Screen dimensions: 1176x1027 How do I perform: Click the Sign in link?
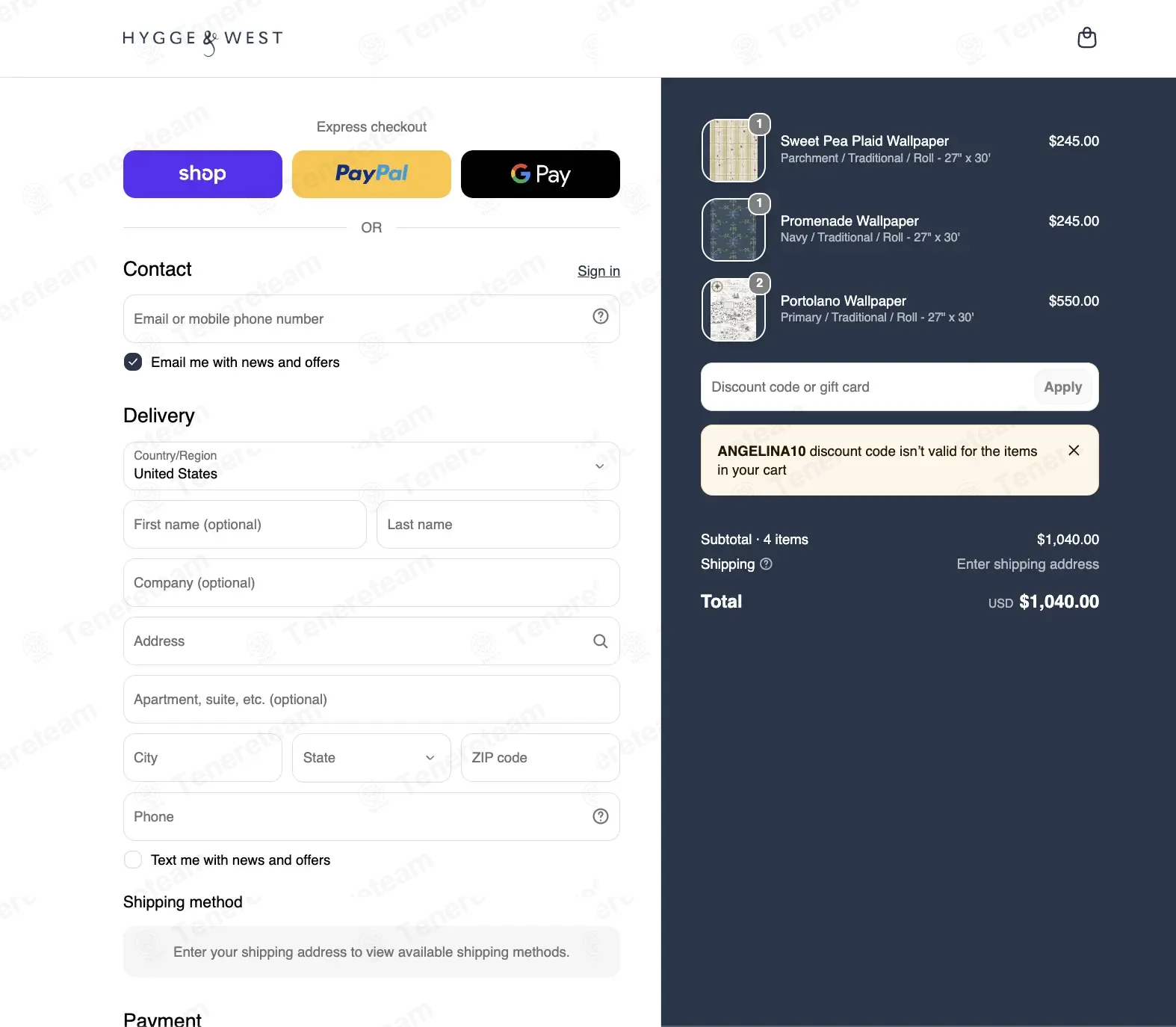(x=598, y=271)
